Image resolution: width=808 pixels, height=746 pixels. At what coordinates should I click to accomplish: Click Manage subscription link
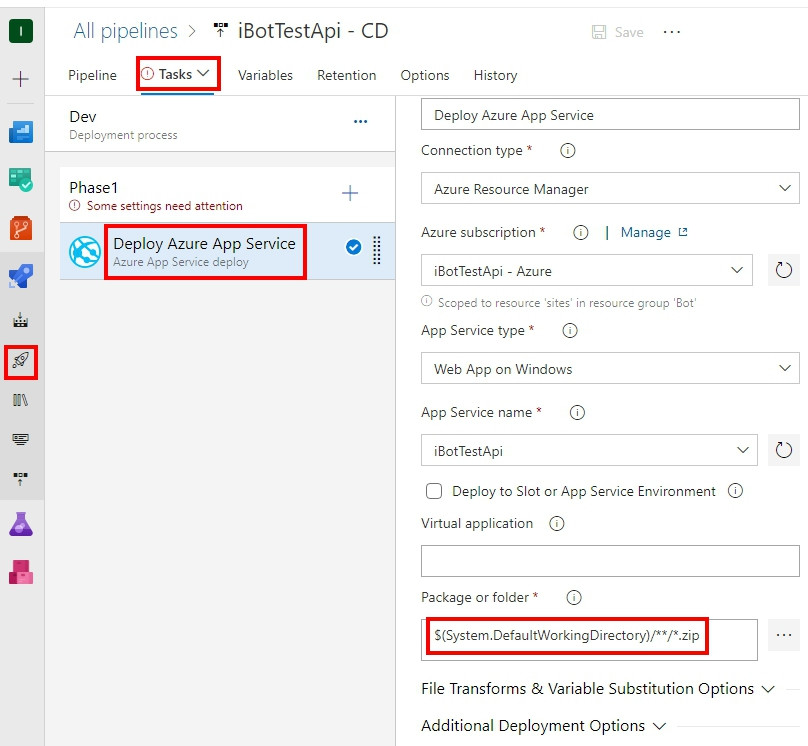[x=653, y=233]
